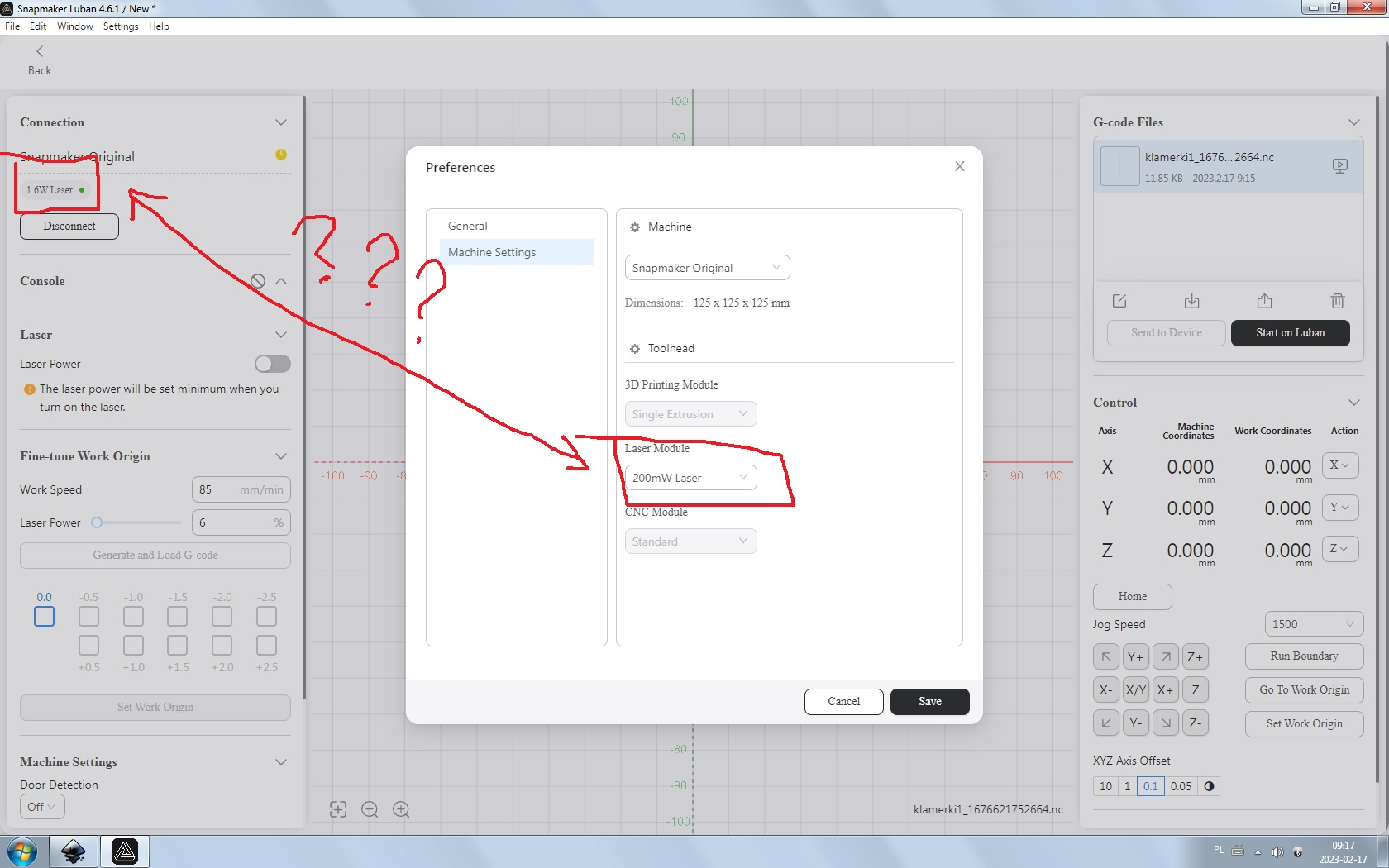Delete the klamerki1 G-code file via trash icon

1338,301
